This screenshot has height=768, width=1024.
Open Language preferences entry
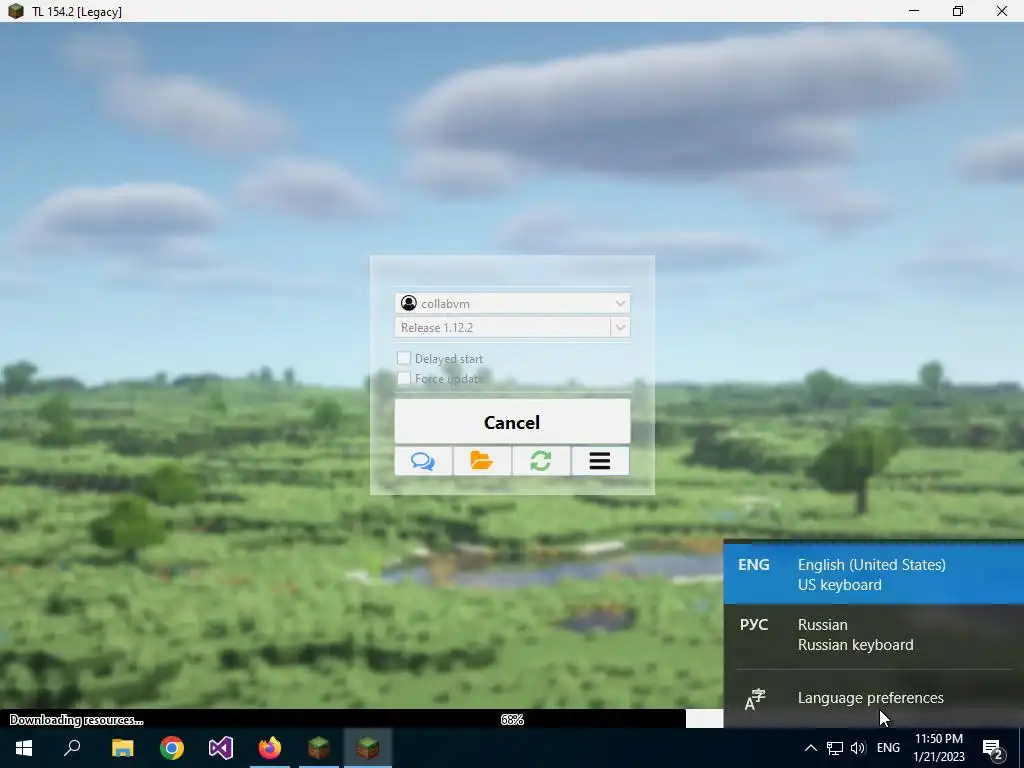[x=874, y=698]
